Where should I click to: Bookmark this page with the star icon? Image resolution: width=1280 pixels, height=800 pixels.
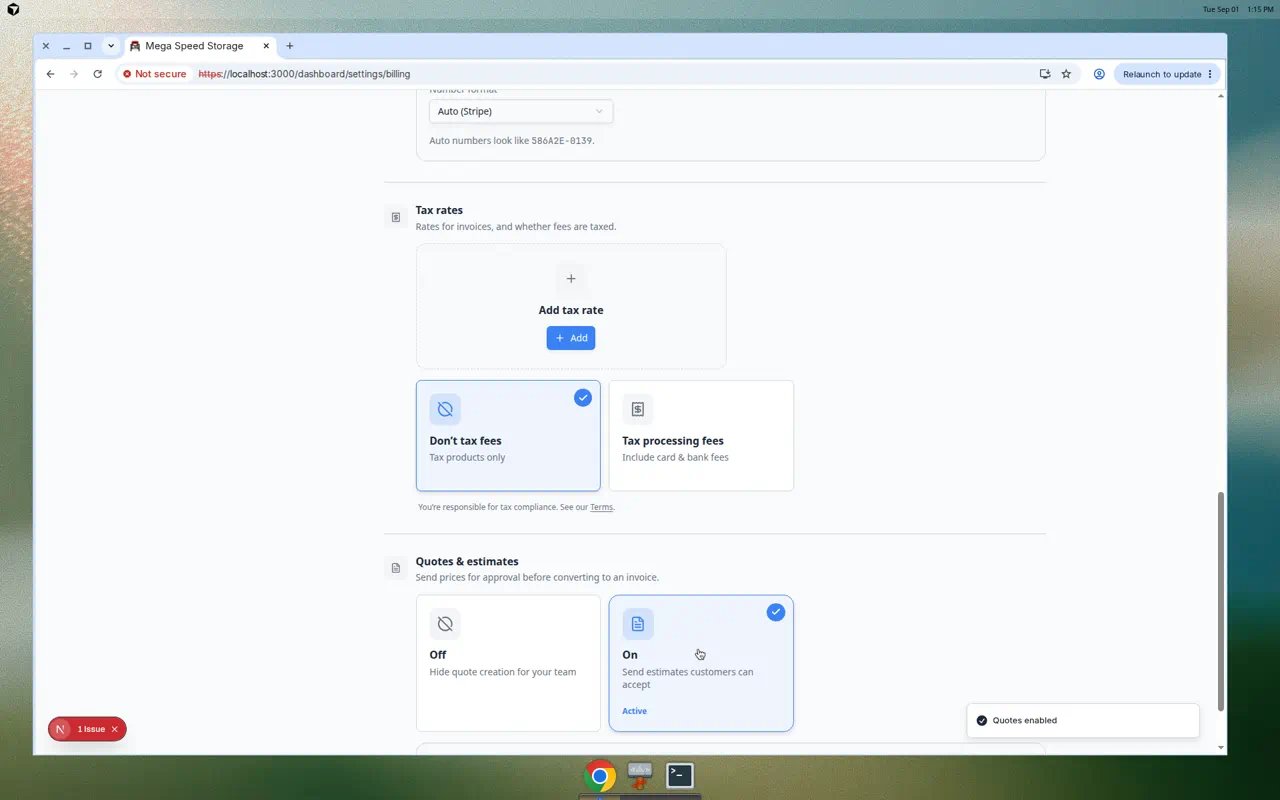point(1066,74)
